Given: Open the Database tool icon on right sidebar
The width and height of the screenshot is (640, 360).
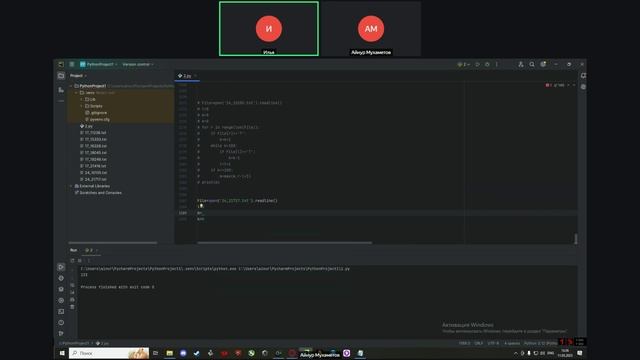Looking at the screenshot, I should click(x=583, y=87).
